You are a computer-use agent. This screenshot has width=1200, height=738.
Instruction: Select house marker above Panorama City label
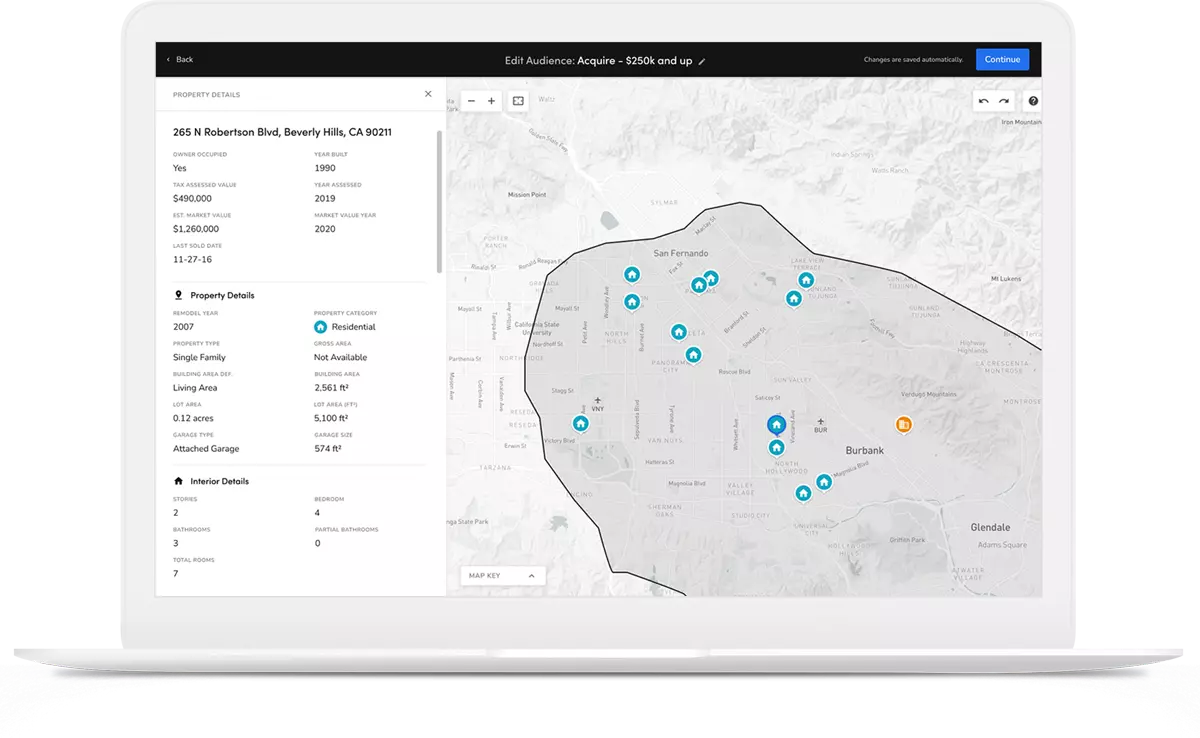point(693,354)
